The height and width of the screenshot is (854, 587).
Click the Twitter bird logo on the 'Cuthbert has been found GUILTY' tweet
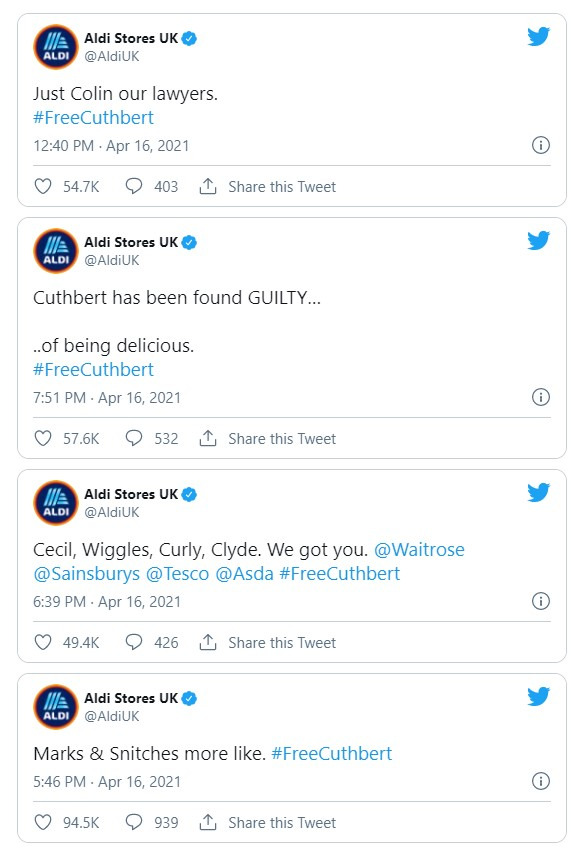[x=538, y=240]
